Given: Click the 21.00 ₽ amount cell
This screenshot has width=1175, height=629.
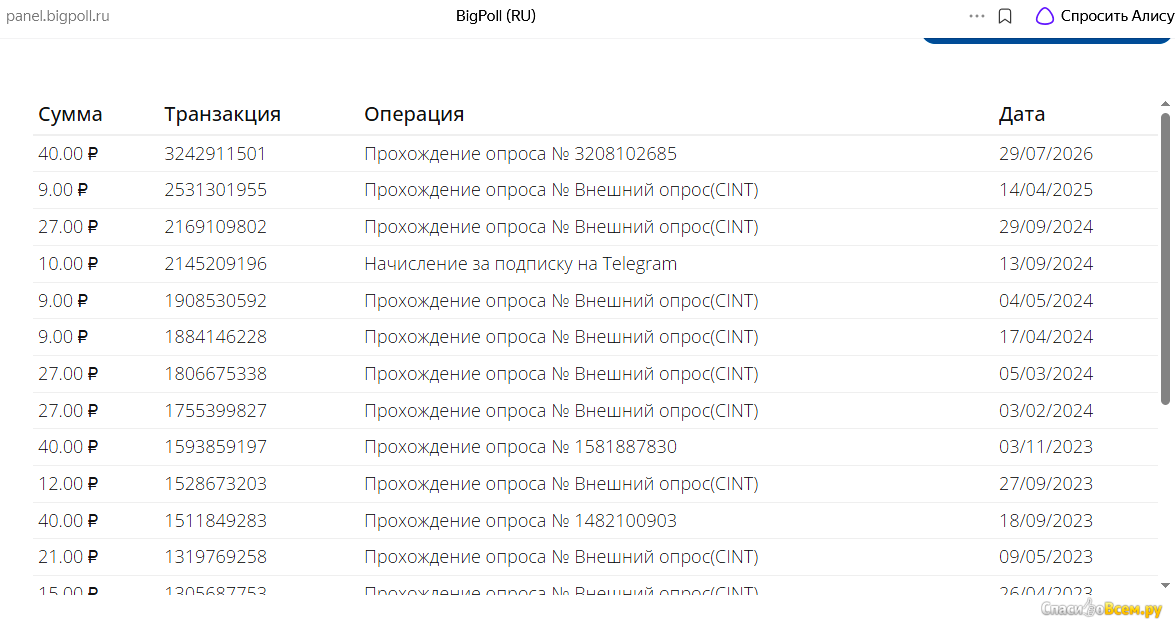Looking at the screenshot, I should [x=68, y=557].
